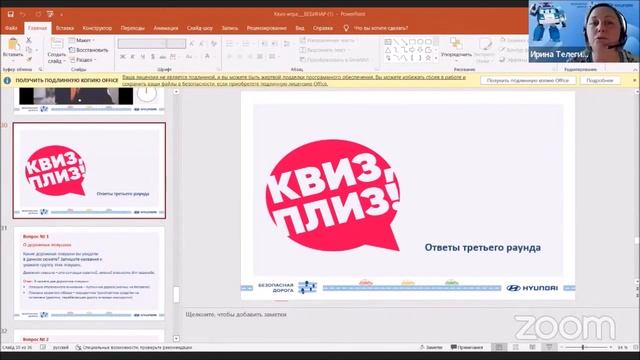Open the Примечания comments pane in the status bar
640x360 pixels.
(x=467, y=347)
